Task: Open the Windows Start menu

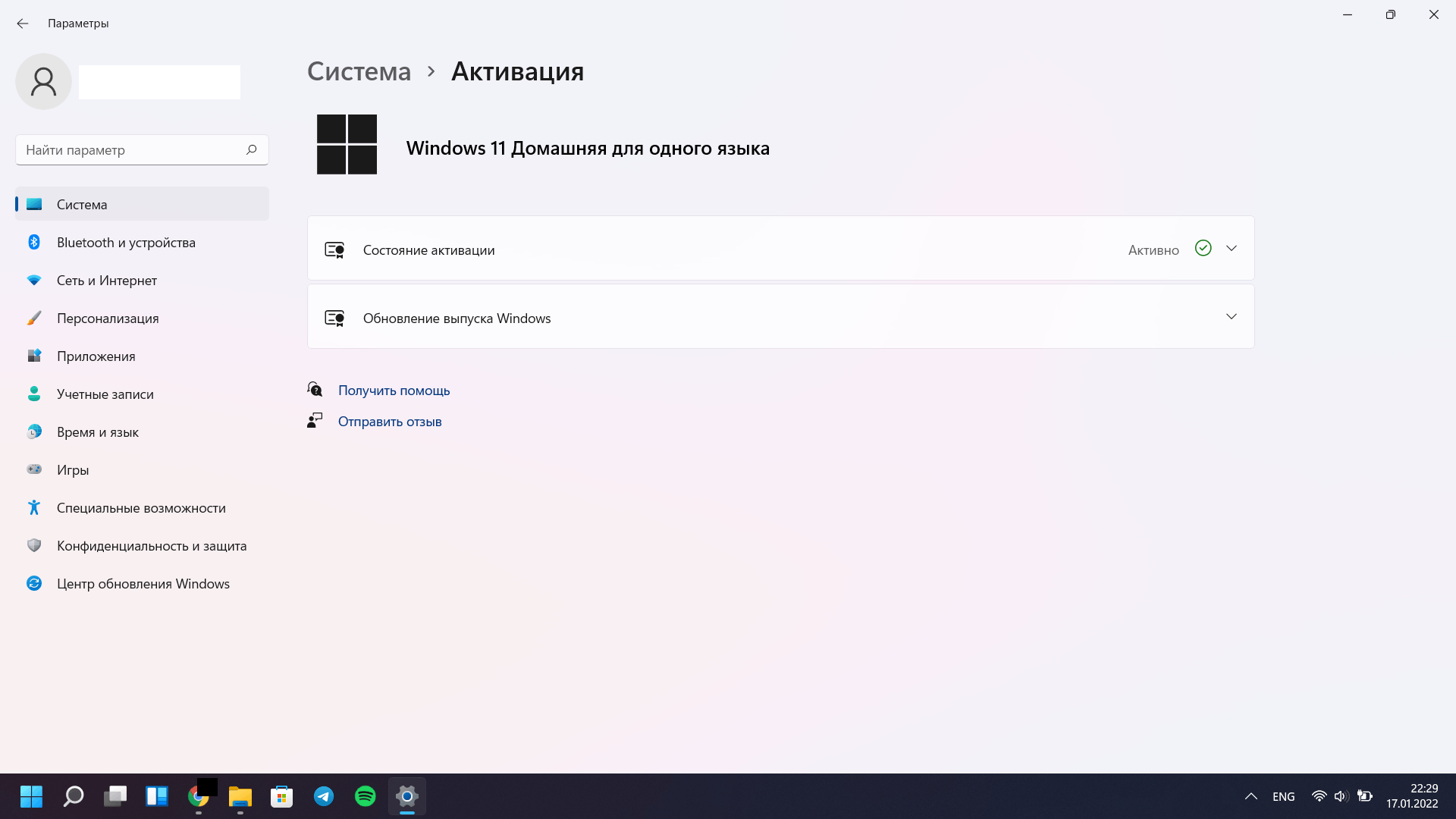Action: [31, 796]
